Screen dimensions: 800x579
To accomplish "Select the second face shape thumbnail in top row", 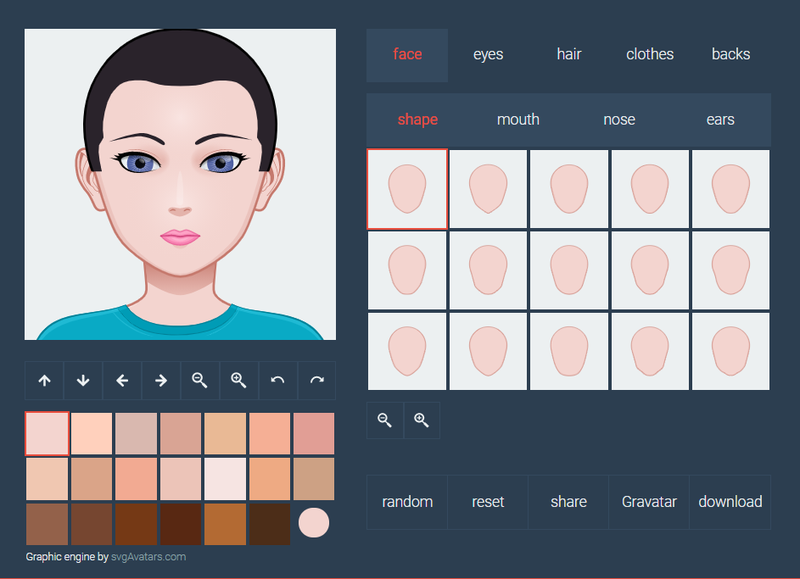I will (488, 189).
